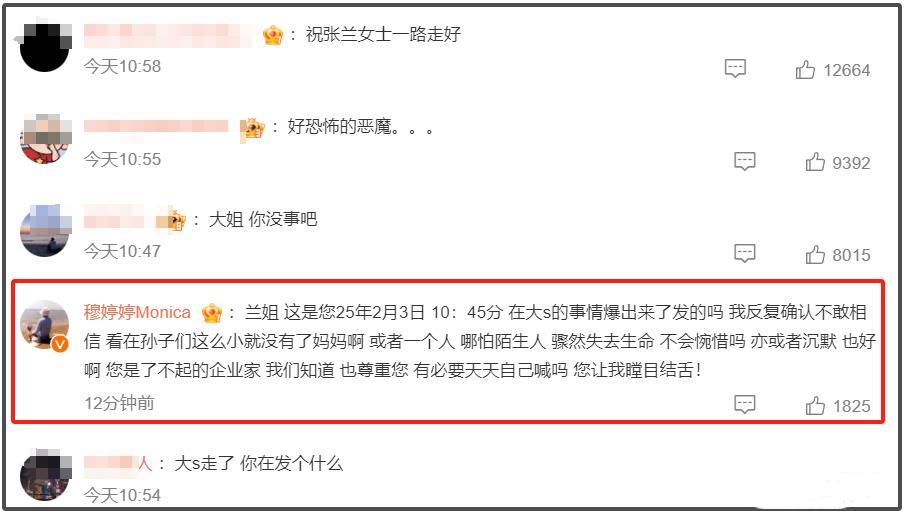Screen dimensions: 904x512
Task: Open reply box for 好恐怖的恶魔 comment
Action: (744, 161)
